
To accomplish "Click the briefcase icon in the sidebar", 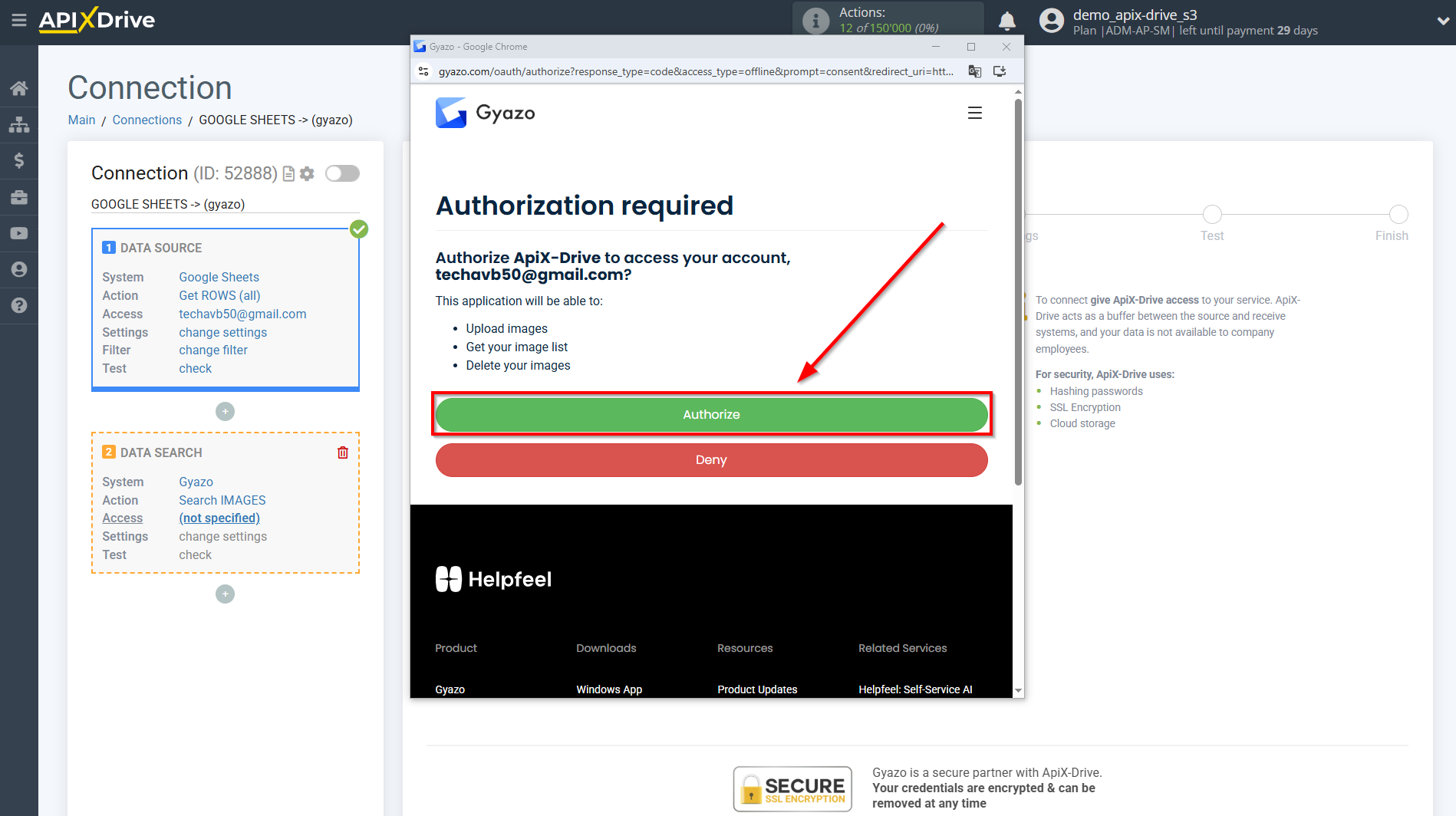I will [19, 196].
